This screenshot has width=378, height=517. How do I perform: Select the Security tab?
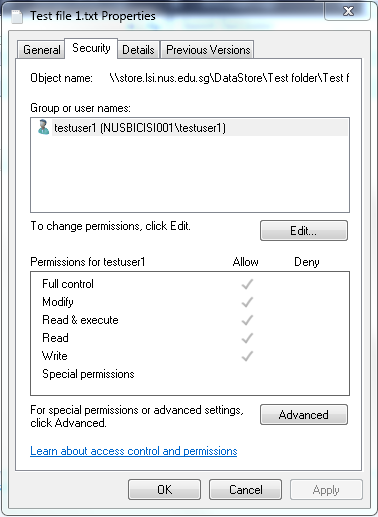(x=91, y=49)
